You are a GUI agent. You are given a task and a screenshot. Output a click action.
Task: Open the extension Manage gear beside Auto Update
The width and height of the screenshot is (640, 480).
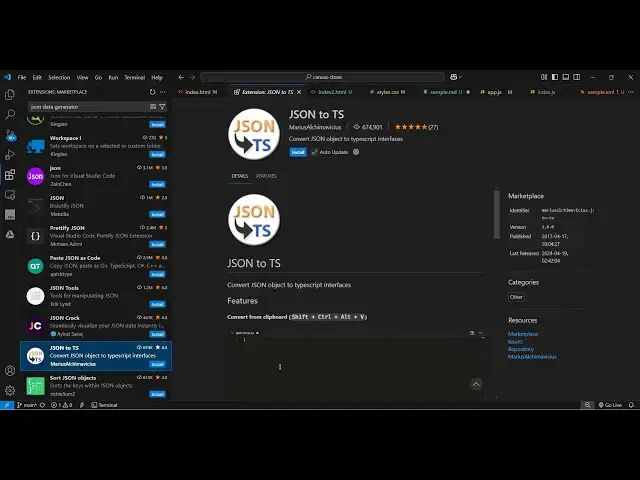(x=356, y=152)
